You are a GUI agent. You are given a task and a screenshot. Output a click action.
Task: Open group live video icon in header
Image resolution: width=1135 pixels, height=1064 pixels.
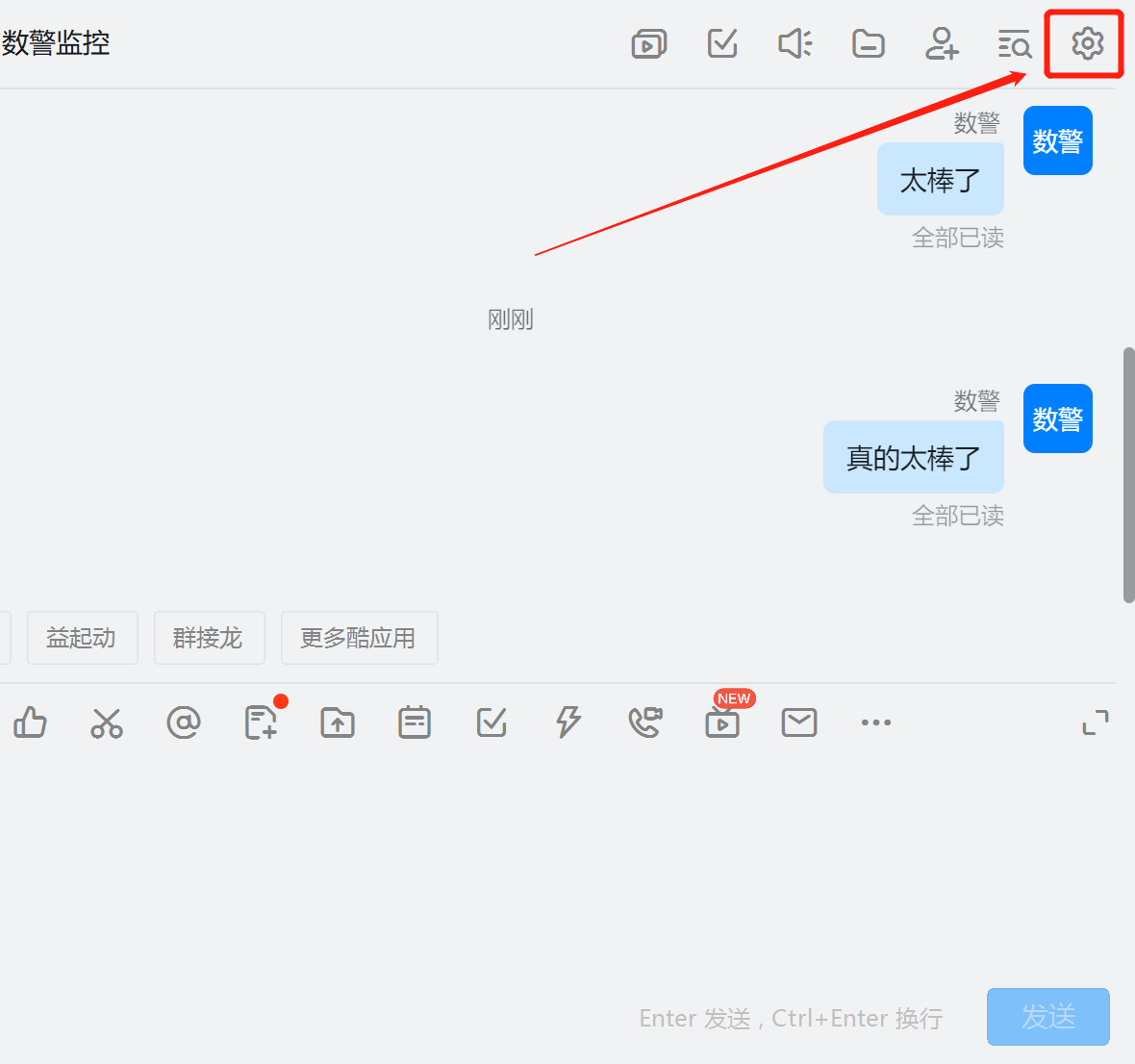[648, 44]
